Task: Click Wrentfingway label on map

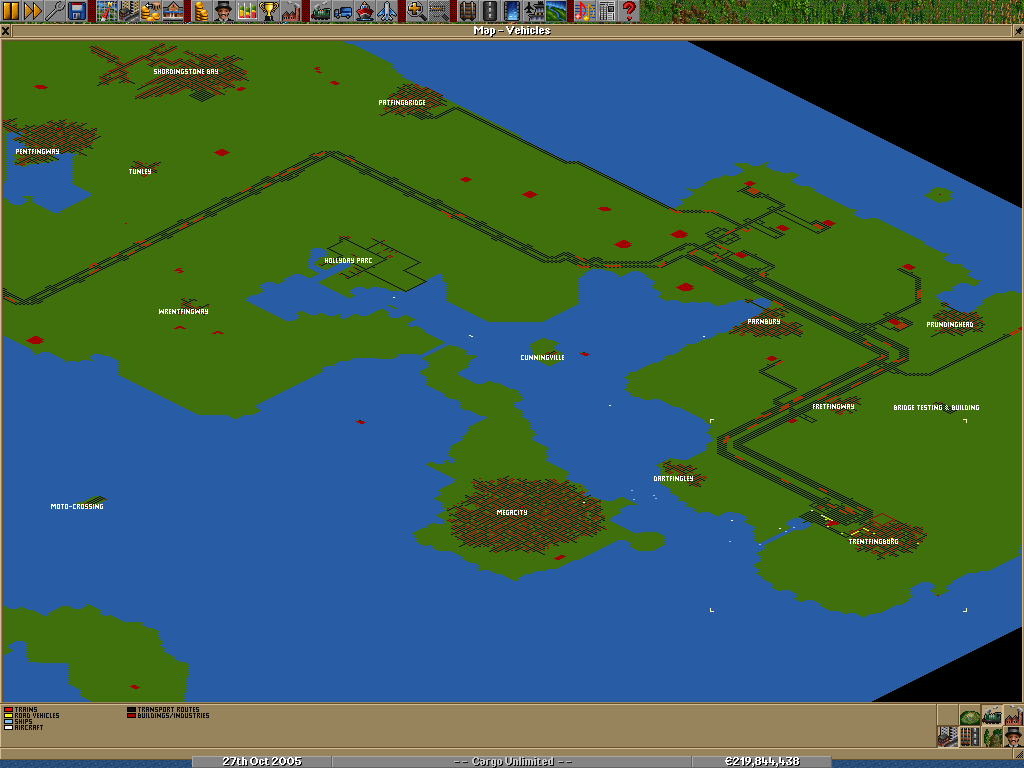Action: (x=183, y=312)
